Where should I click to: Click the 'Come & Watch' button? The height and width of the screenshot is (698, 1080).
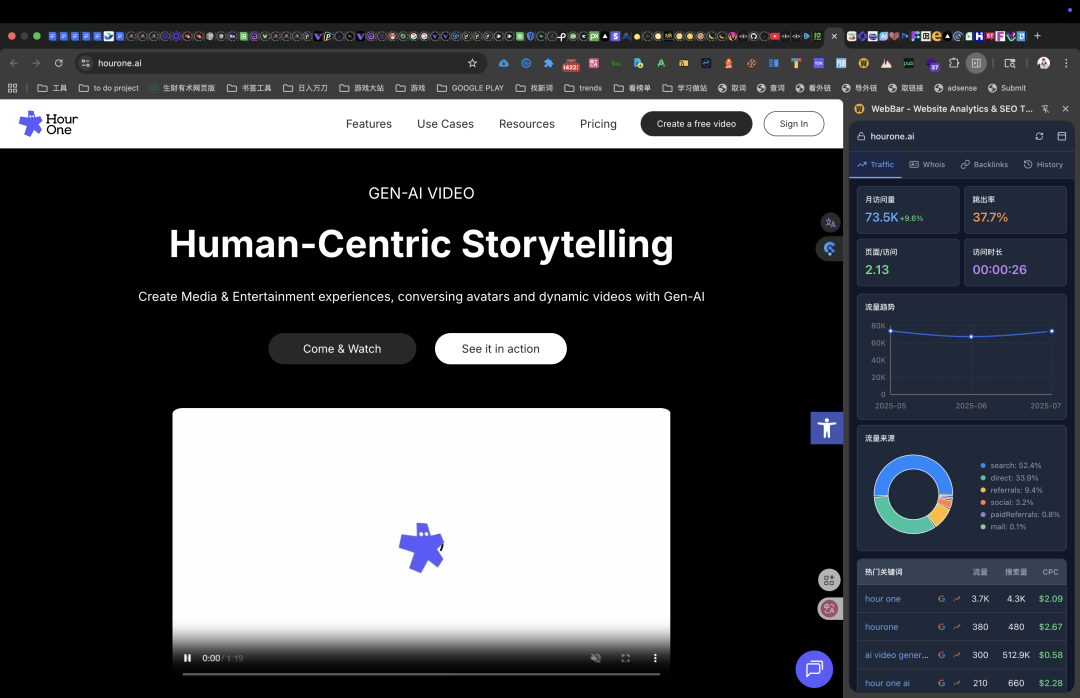[x=342, y=349]
